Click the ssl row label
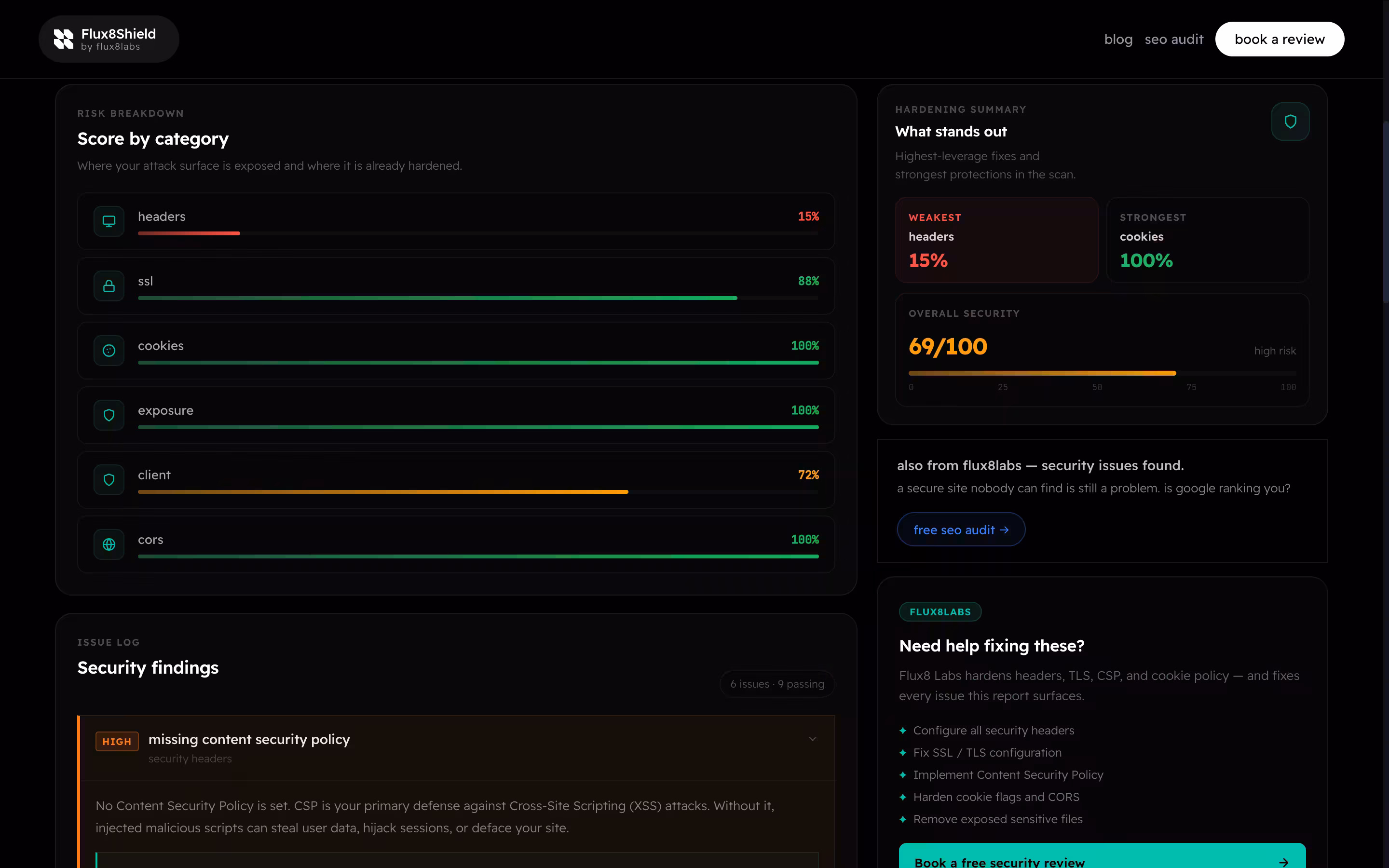The image size is (1389, 868). [145, 281]
